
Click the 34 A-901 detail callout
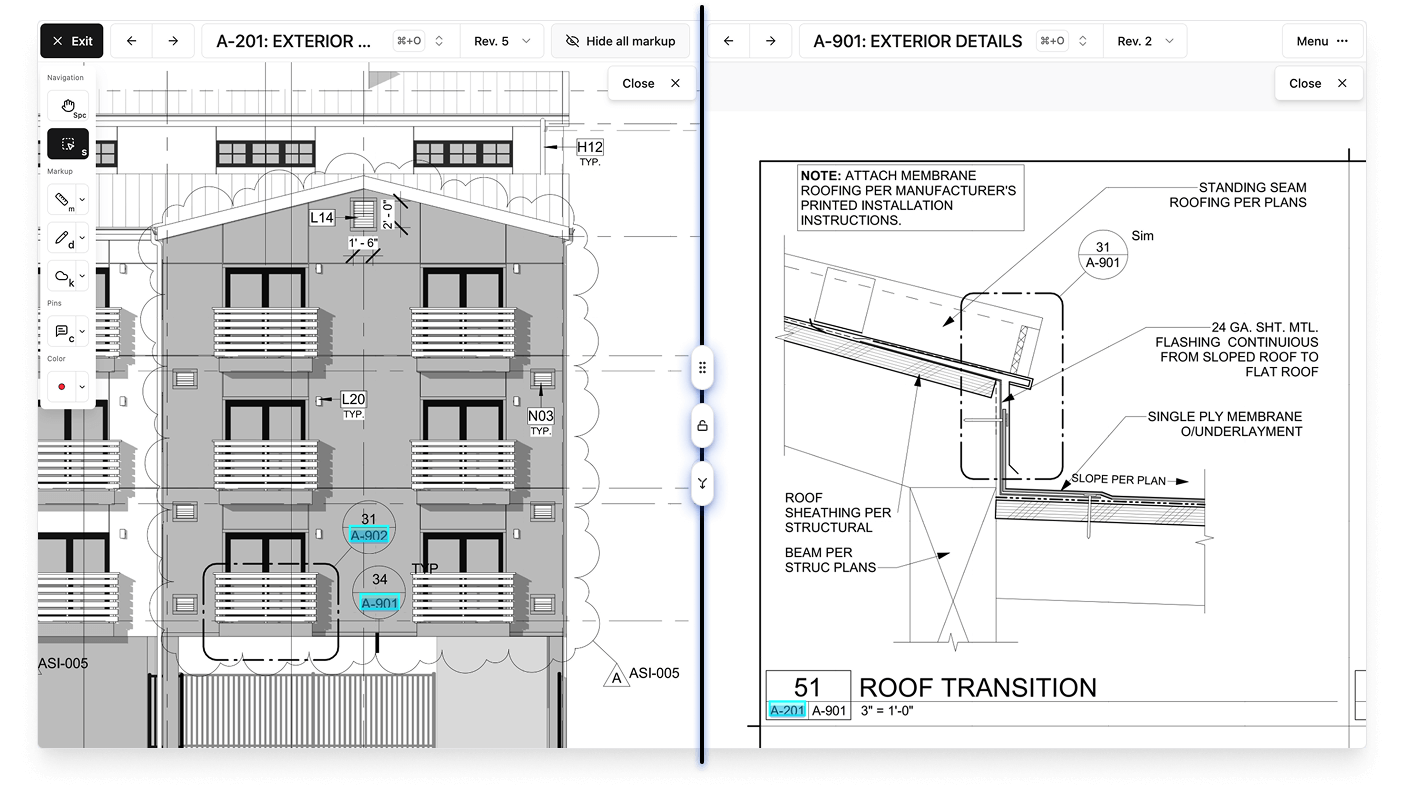pyautogui.click(x=378, y=590)
